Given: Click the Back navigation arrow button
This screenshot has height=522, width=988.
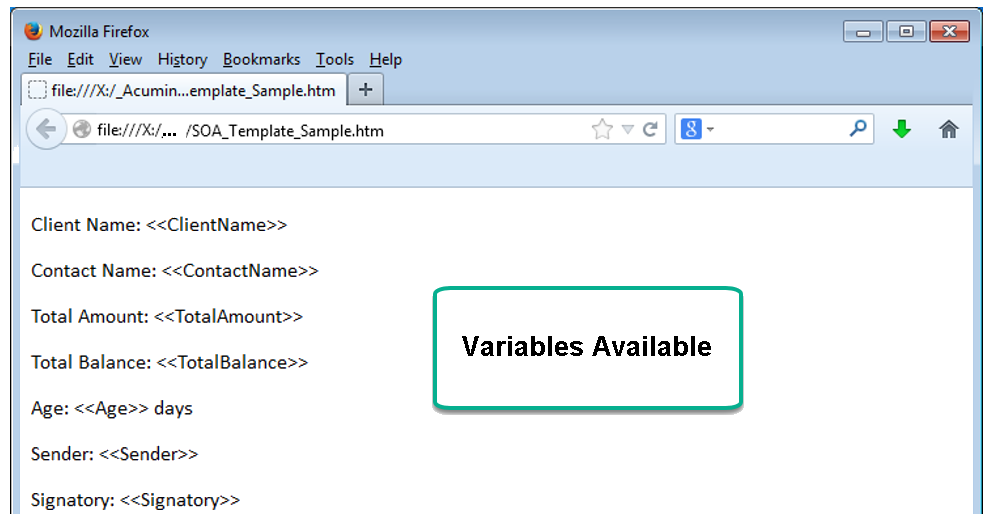Looking at the screenshot, I should (45, 129).
